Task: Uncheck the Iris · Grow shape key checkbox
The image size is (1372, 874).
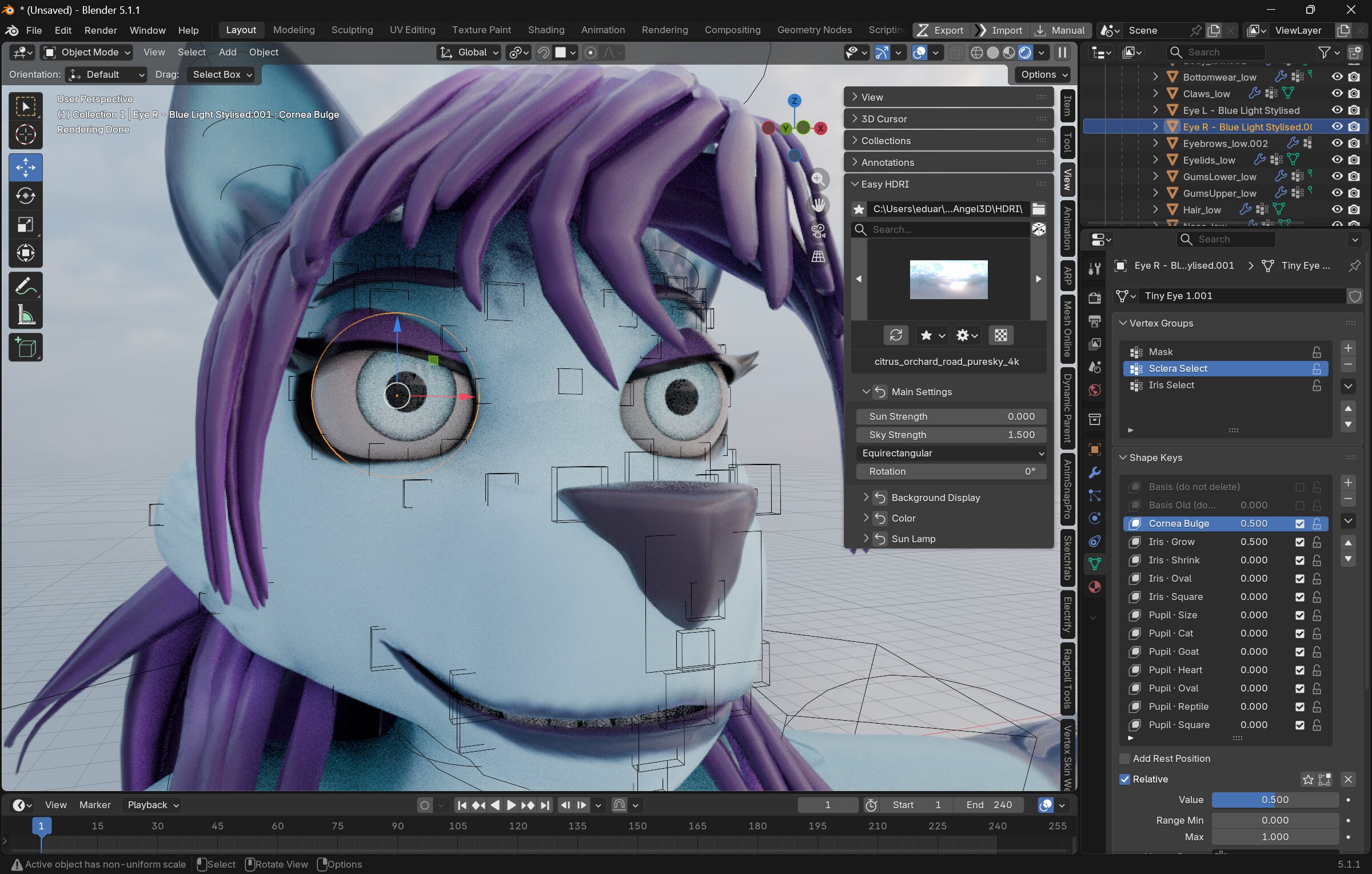Action: [x=1300, y=542]
